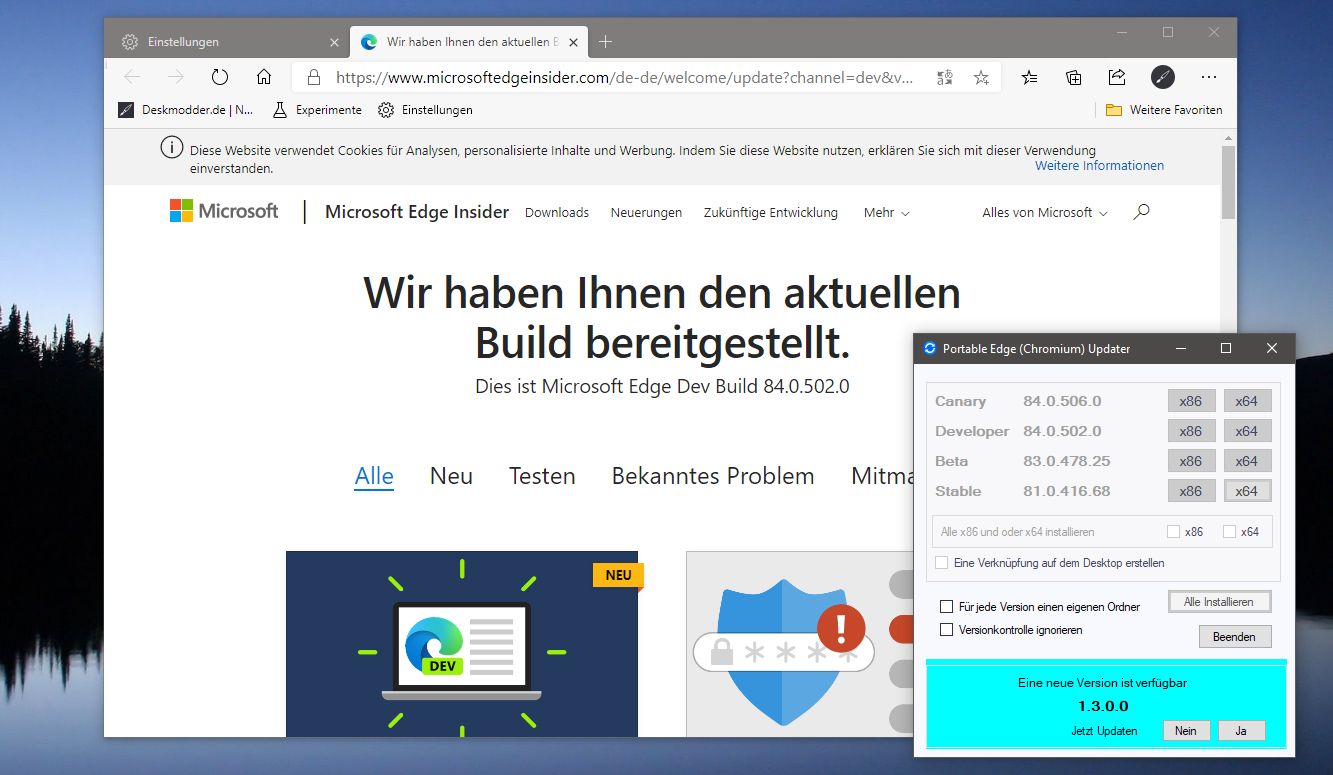Add page to favorites star icon
1333x775 pixels.
click(x=981, y=77)
